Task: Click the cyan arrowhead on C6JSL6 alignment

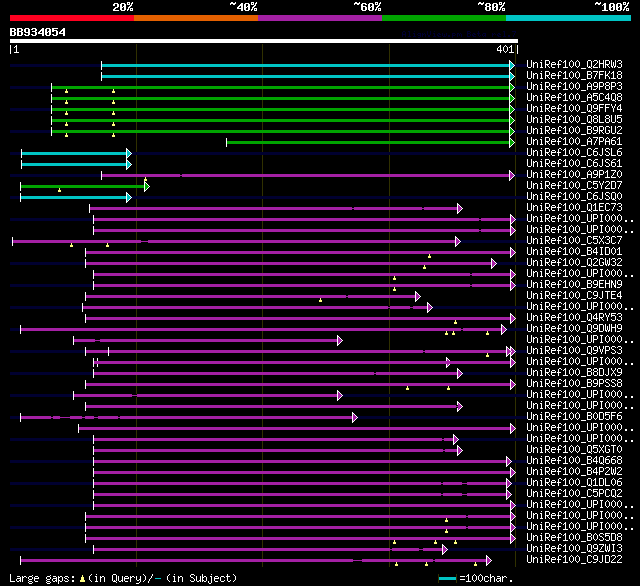Action: coord(129,153)
